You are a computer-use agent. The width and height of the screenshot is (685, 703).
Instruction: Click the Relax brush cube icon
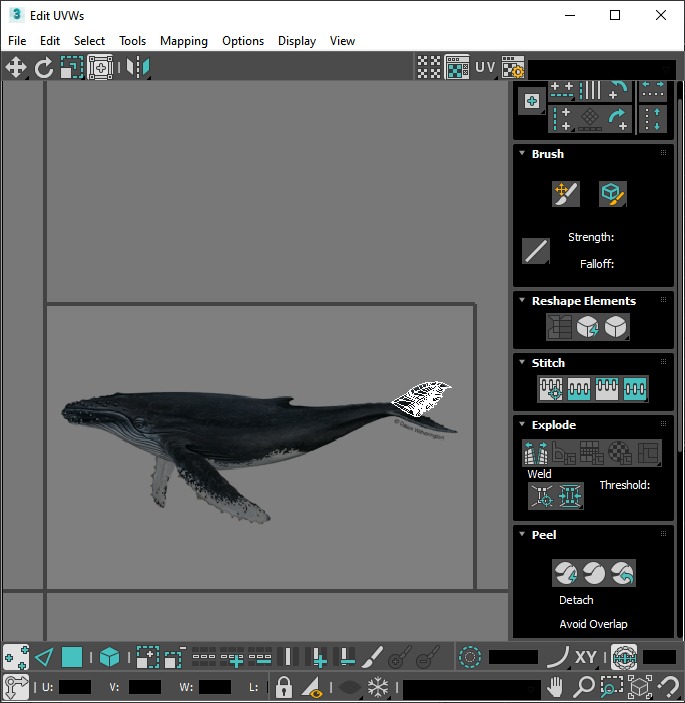click(x=612, y=194)
